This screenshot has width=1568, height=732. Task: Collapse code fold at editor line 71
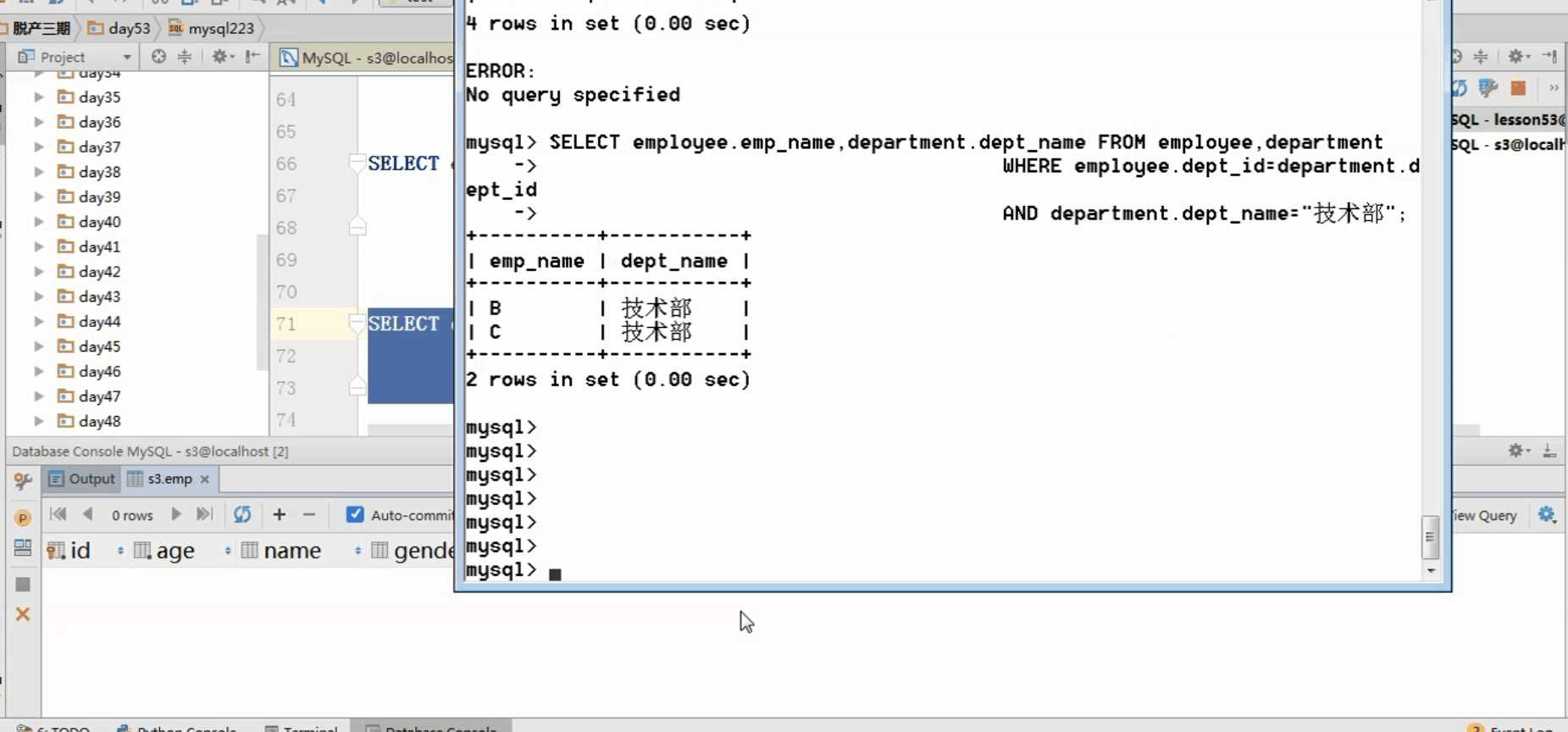(x=357, y=322)
